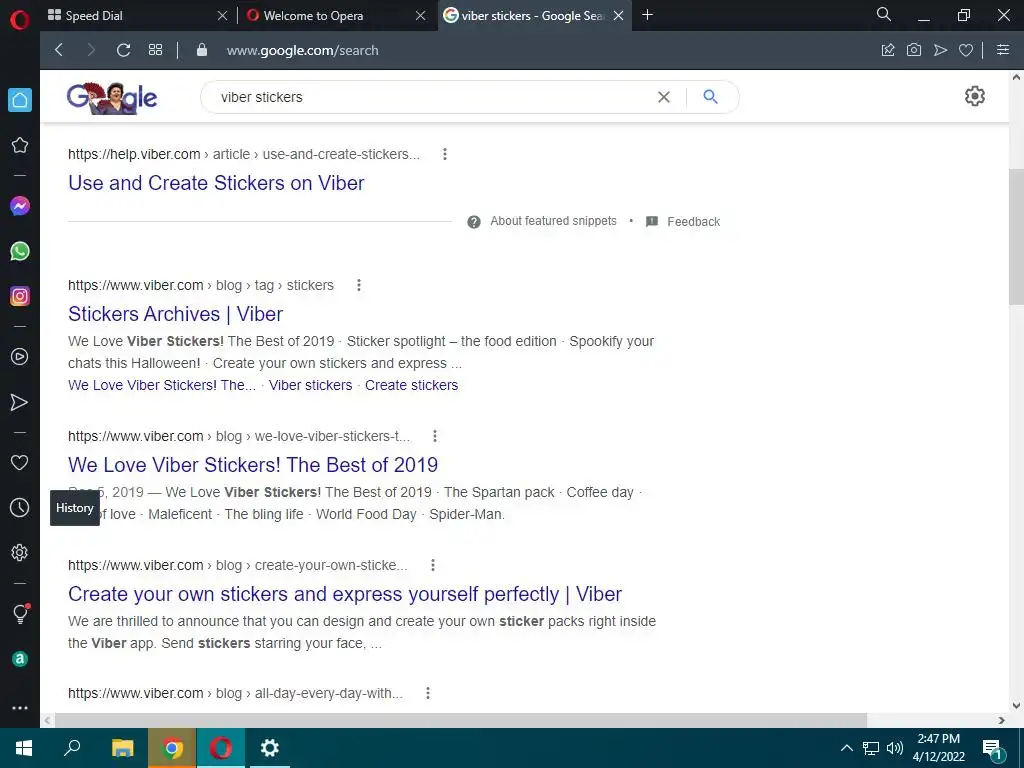Launch Messenger from the sidebar
Image resolution: width=1024 pixels, height=768 pixels.
20,206
